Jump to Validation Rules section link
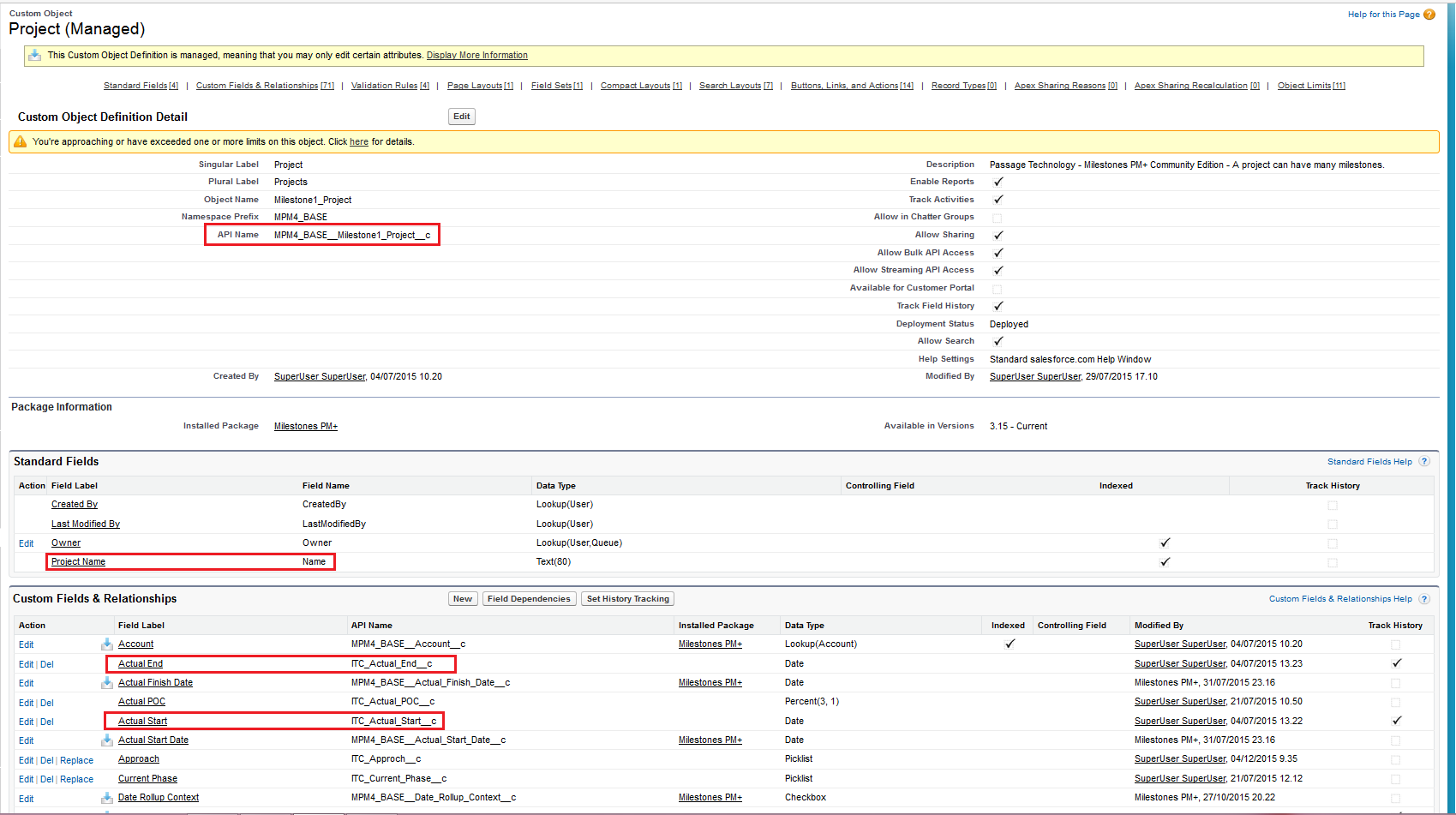The width and height of the screenshot is (1456, 815). pos(390,86)
